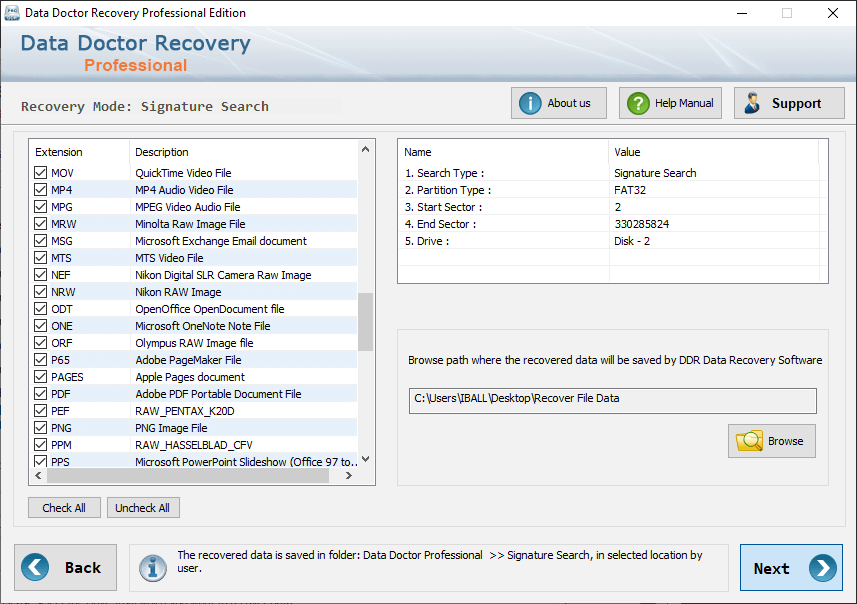The width and height of the screenshot is (857, 604).
Task: Select the PNG Image File description
Action: tap(171, 427)
